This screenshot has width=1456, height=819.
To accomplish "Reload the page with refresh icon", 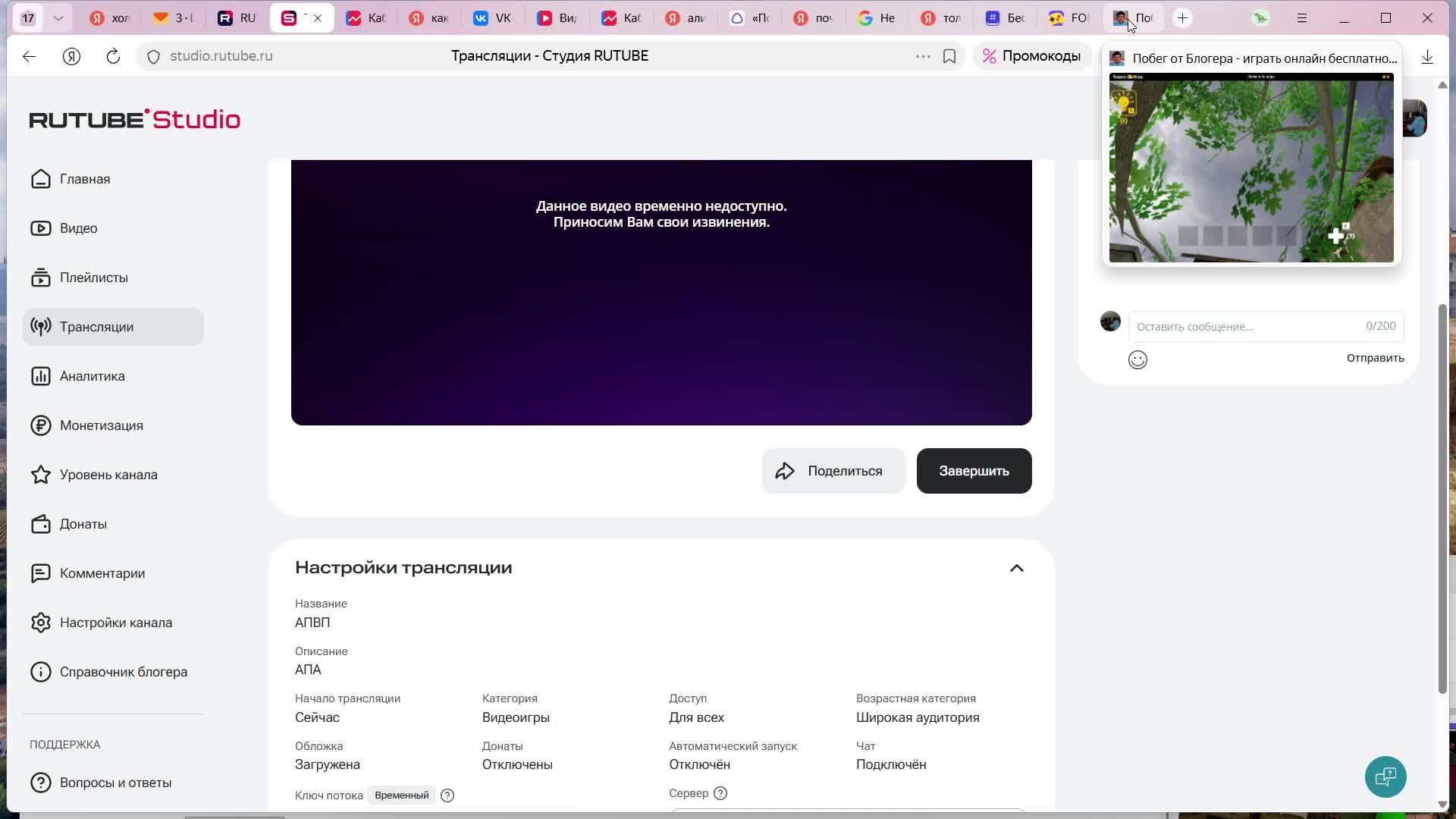I will click(x=113, y=56).
